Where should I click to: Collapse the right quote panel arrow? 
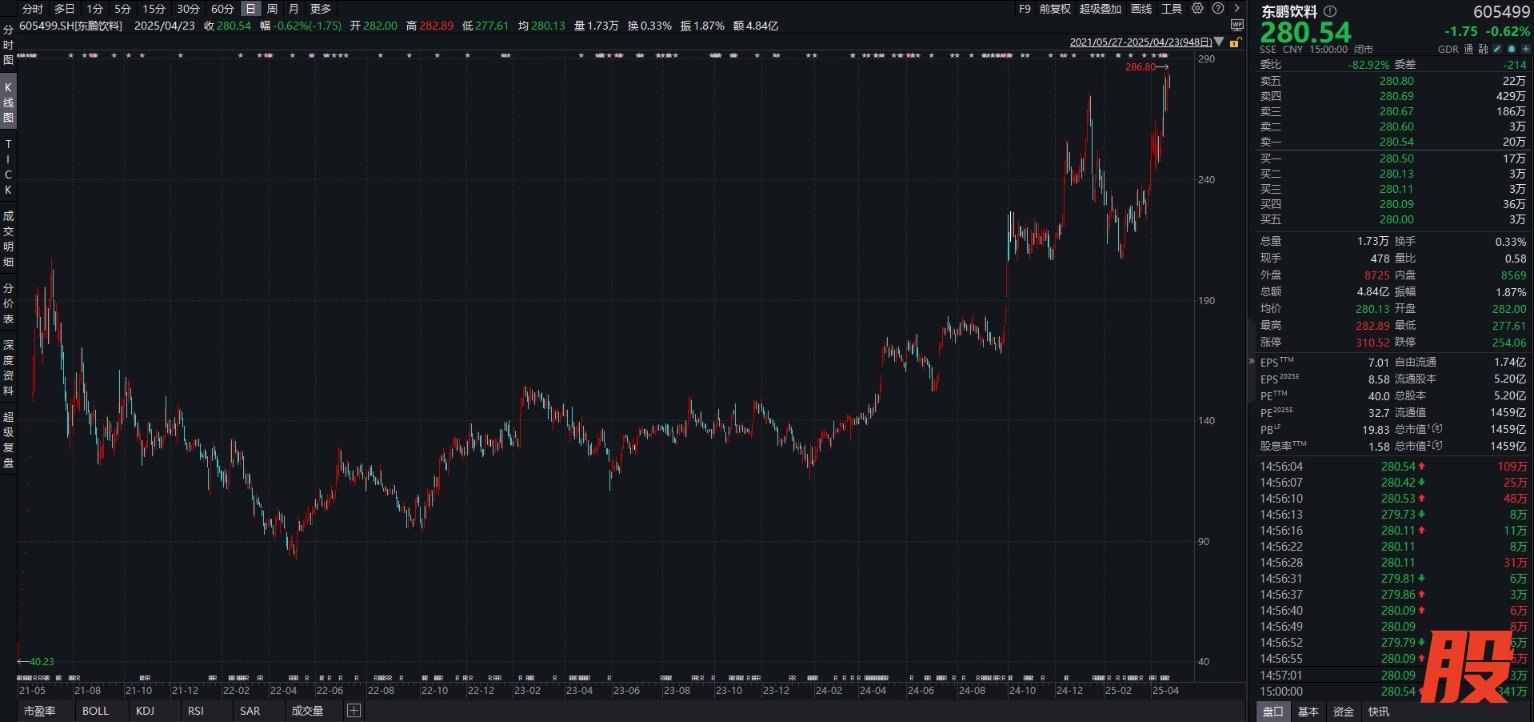(x=1250, y=361)
